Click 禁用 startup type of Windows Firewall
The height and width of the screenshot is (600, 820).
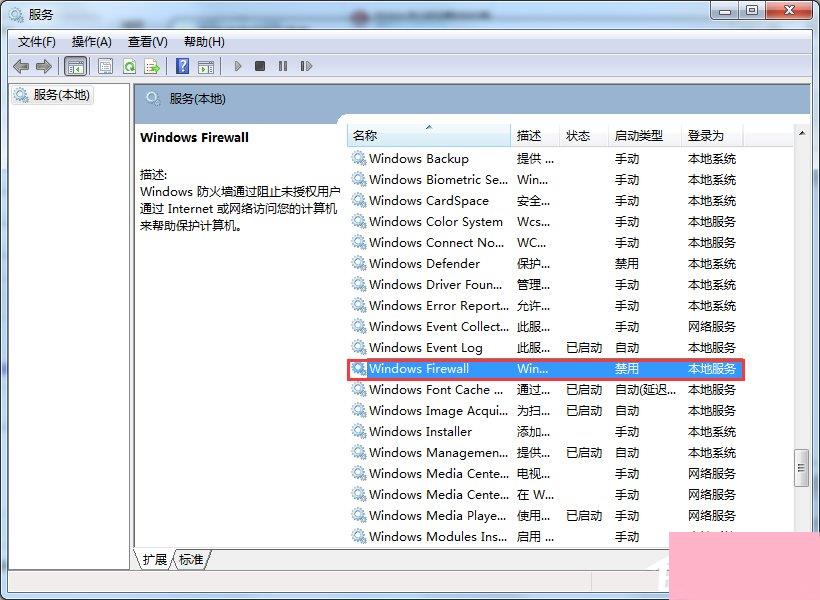point(627,368)
